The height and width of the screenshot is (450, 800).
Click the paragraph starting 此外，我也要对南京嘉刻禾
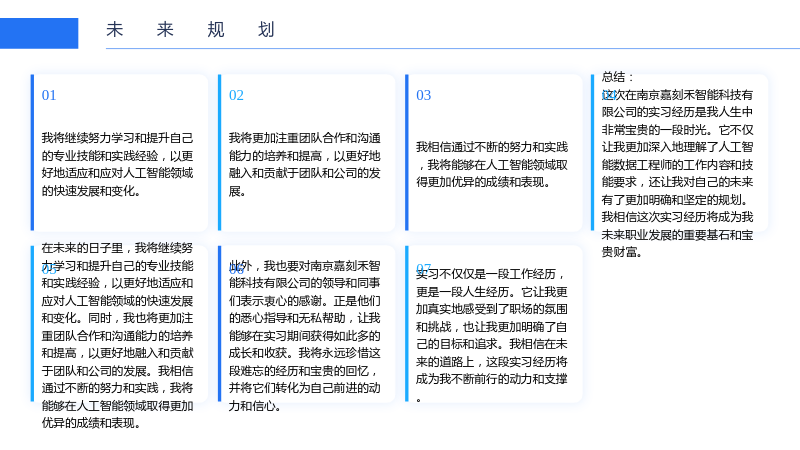click(x=305, y=335)
